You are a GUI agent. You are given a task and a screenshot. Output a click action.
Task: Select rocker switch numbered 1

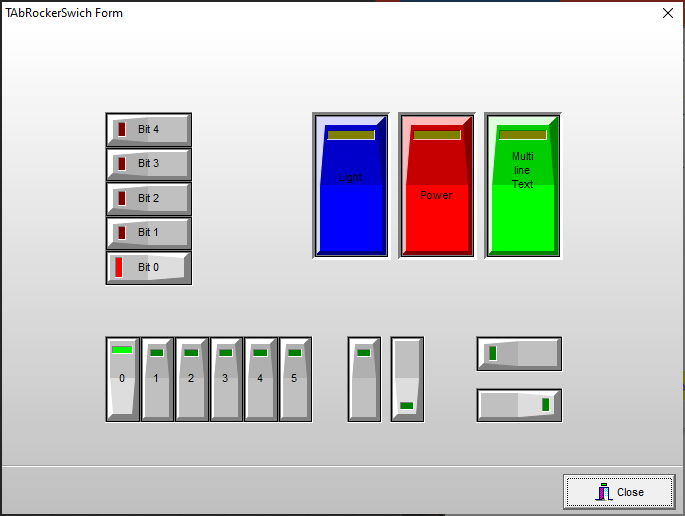click(x=157, y=379)
